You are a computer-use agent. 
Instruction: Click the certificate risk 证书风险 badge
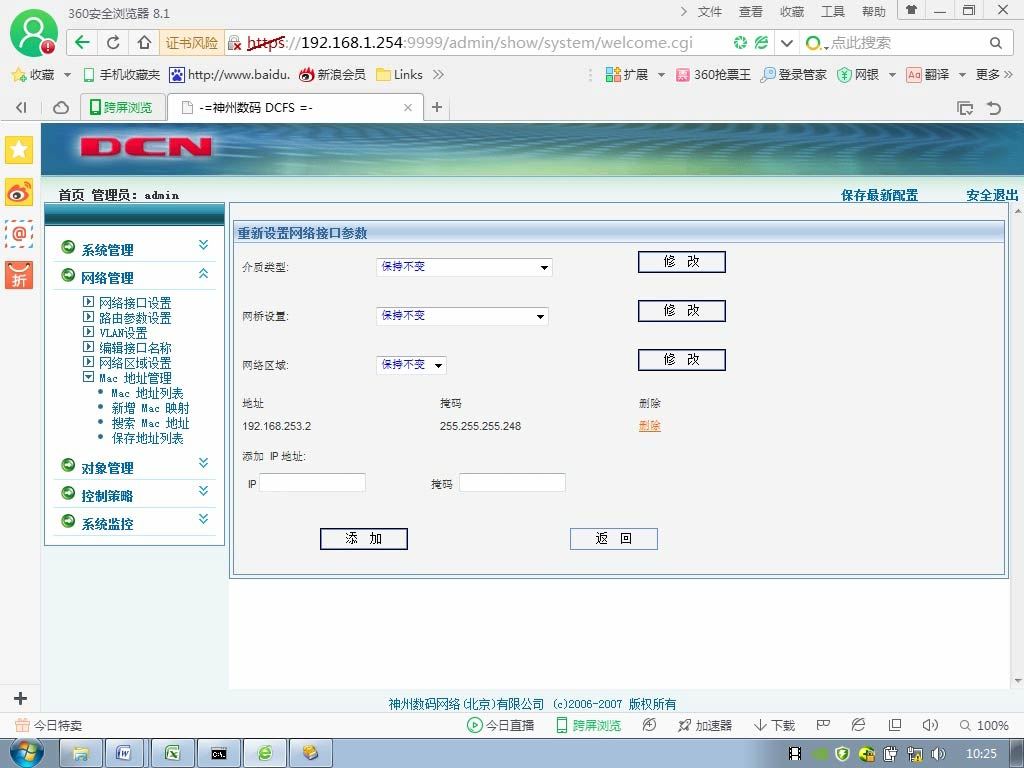point(191,43)
